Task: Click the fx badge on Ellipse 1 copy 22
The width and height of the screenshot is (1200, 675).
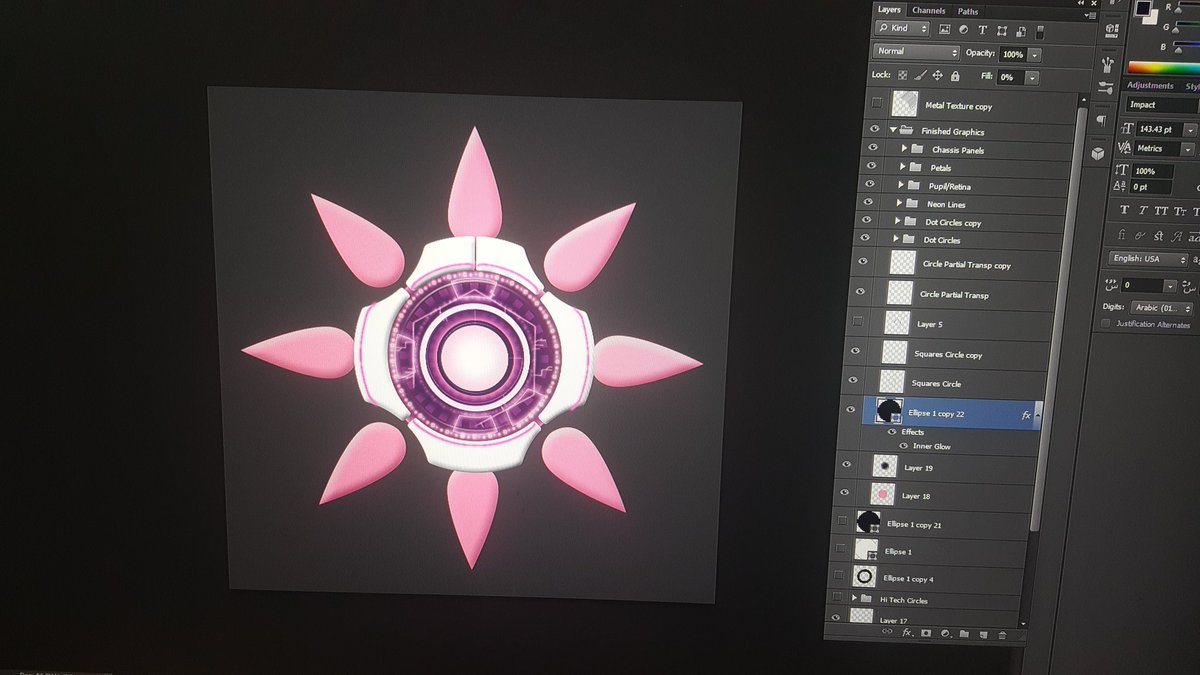Action: 1026,413
